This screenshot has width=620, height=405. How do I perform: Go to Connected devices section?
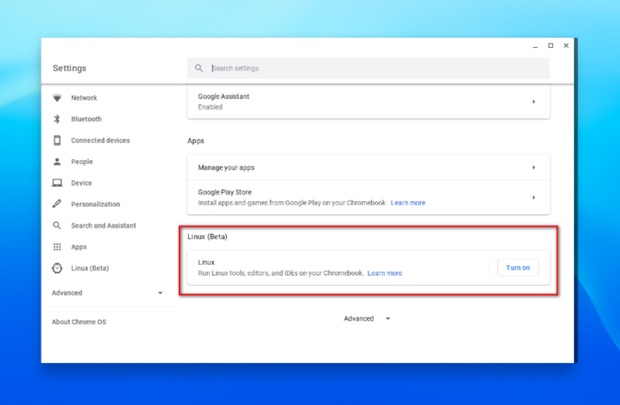pos(100,140)
